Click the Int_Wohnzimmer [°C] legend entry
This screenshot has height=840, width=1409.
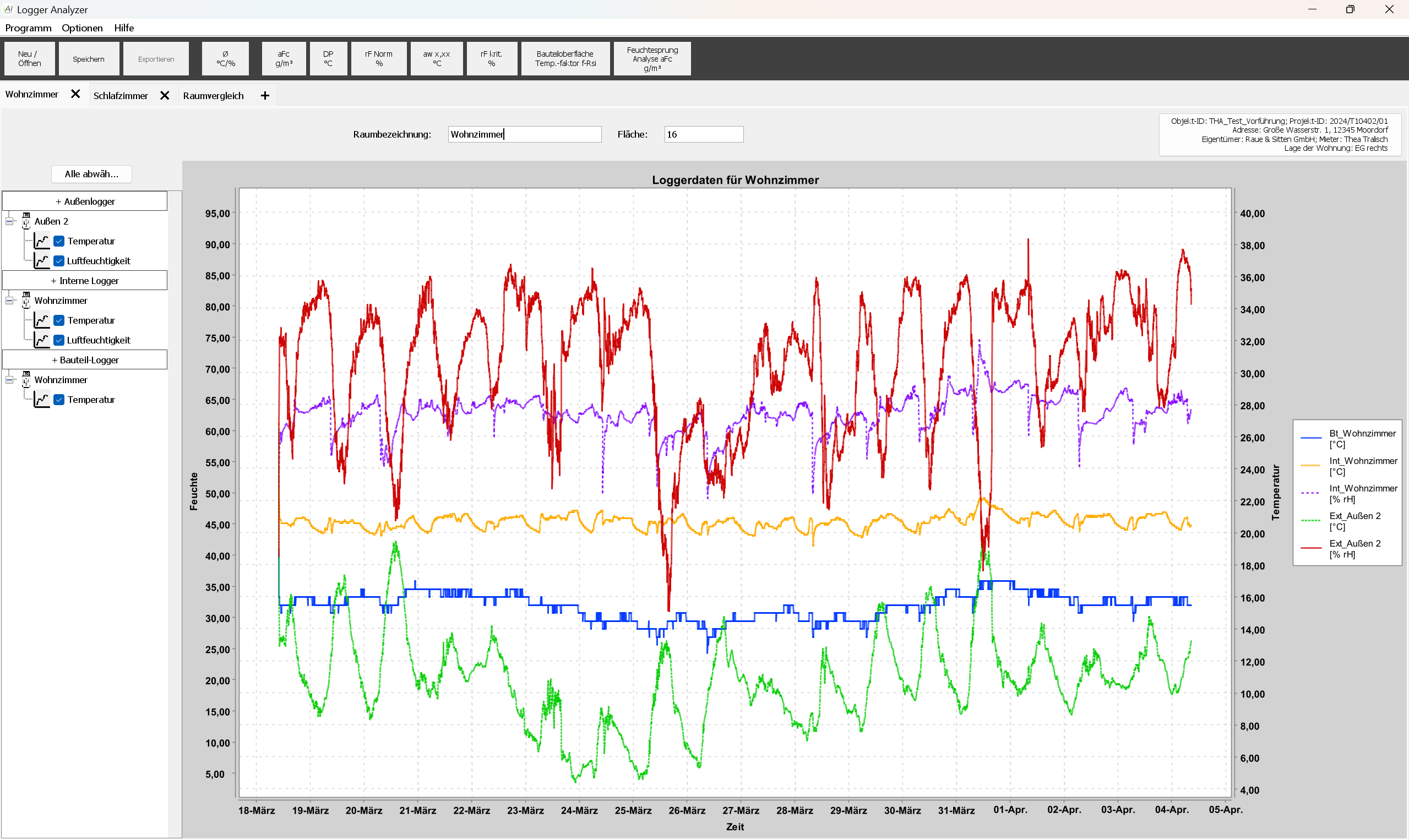click(x=1349, y=466)
